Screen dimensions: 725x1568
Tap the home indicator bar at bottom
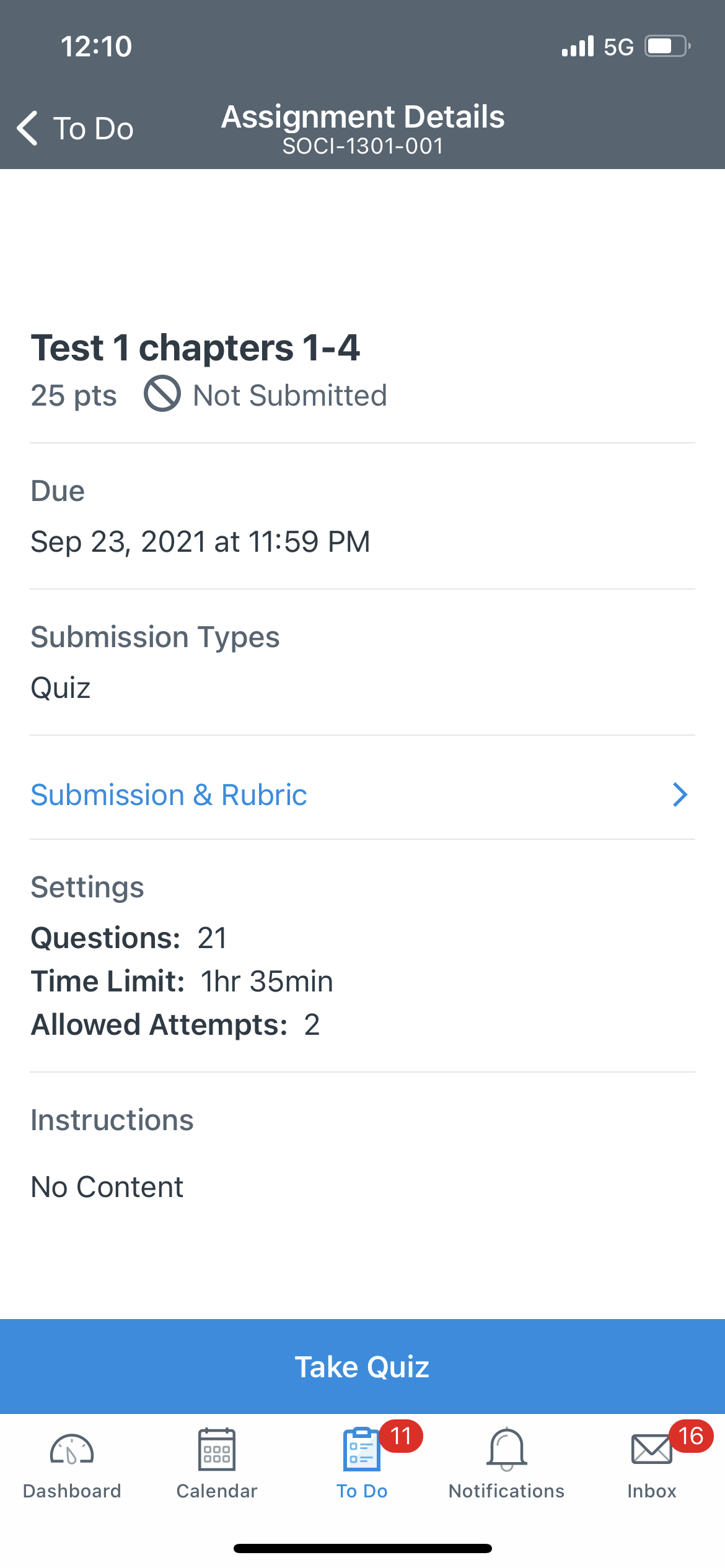pyautogui.click(x=362, y=1548)
